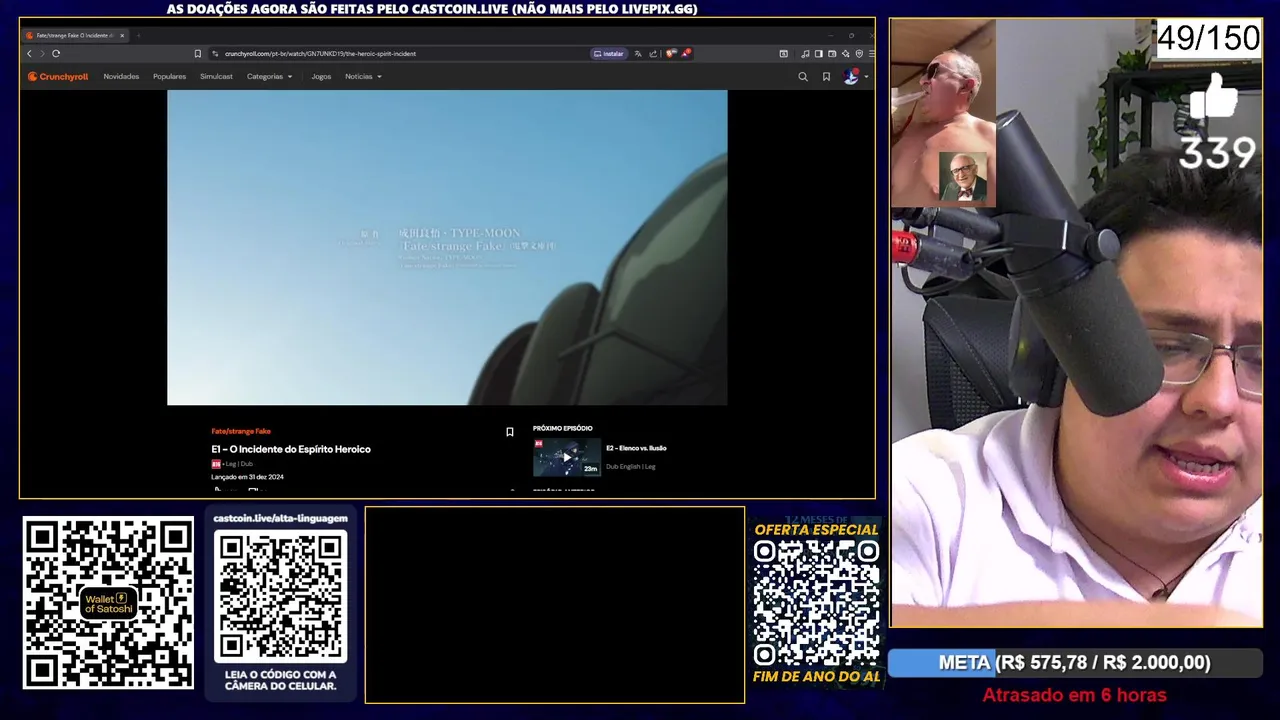Click the anime video player

pos(447,247)
